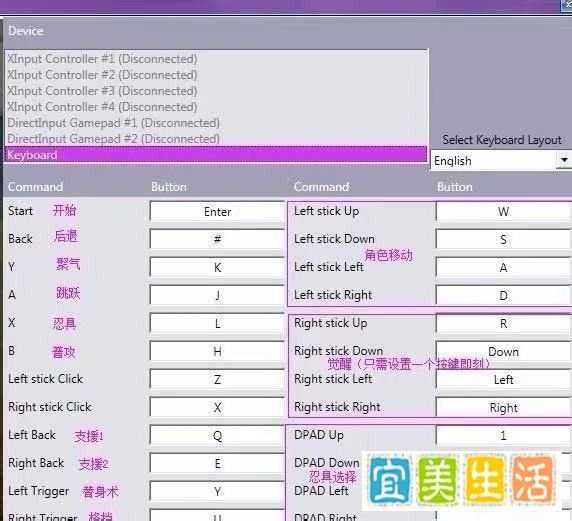Edit Left Back binding field Q
Image resolution: width=572 pixels, height=521 pixels.
click(x=217, y=436)
